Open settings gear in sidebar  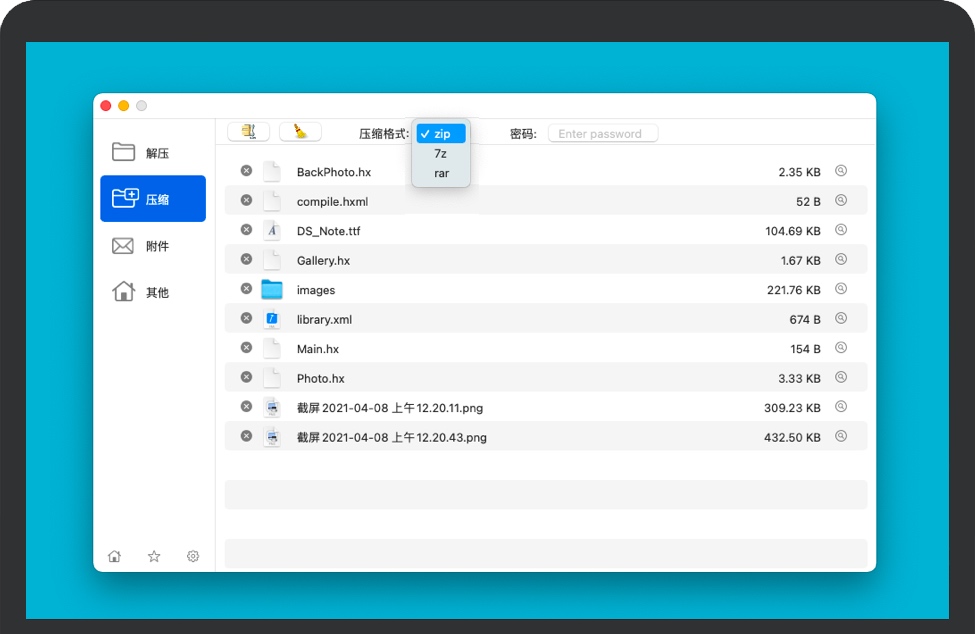coord(193,556)
